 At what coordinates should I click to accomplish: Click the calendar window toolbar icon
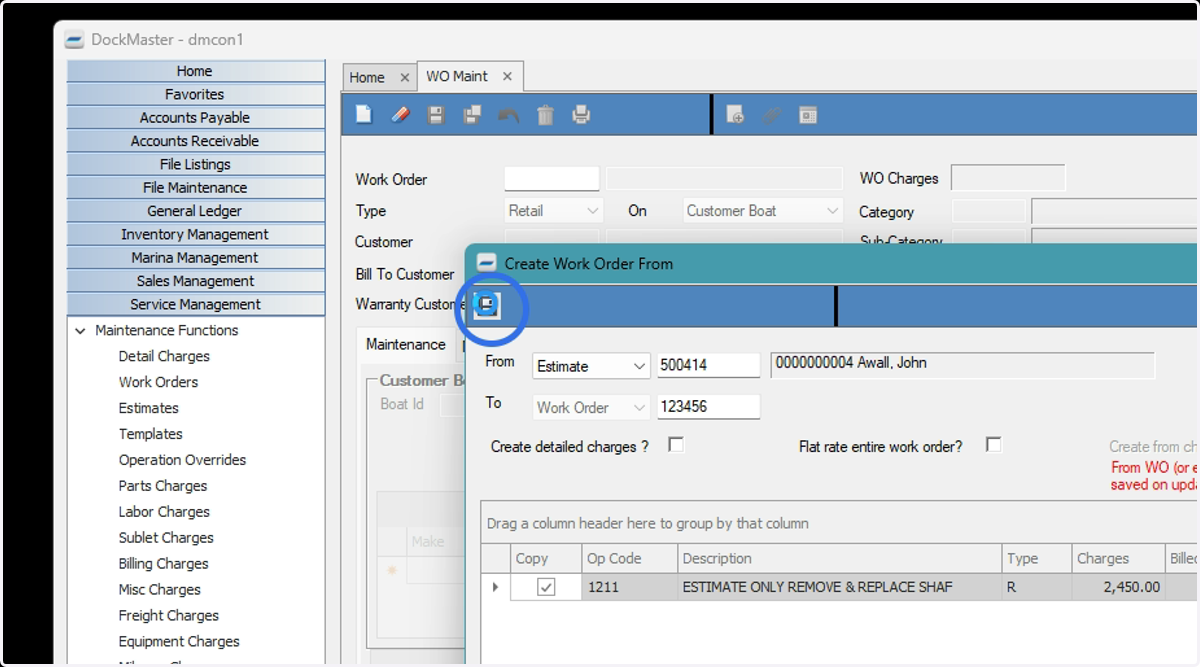pos(808,115)
